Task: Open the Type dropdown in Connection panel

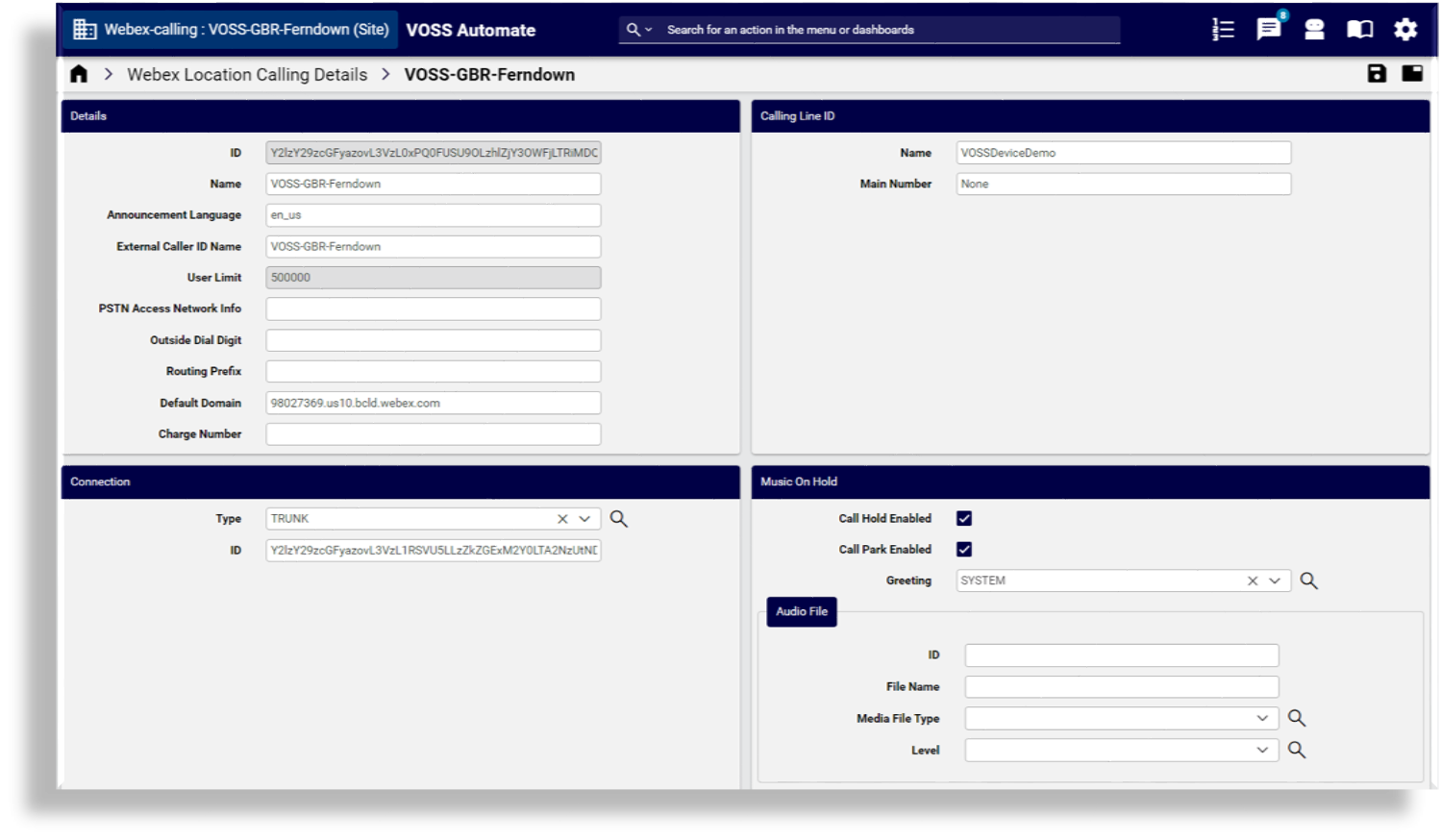Action: pyautogui.click(x=584, y=518)
